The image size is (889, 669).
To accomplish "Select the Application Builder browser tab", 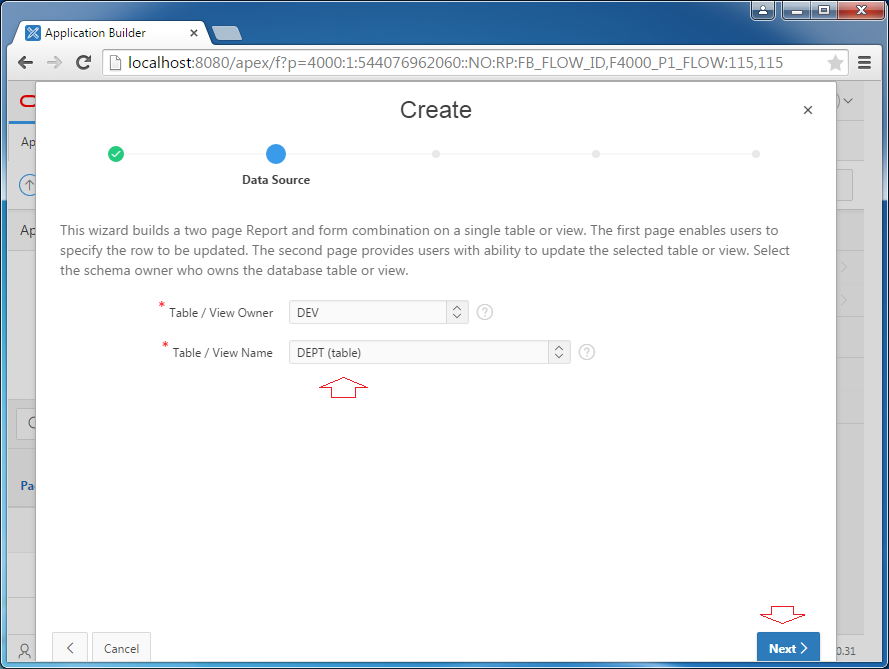I will tap(111, 33).
